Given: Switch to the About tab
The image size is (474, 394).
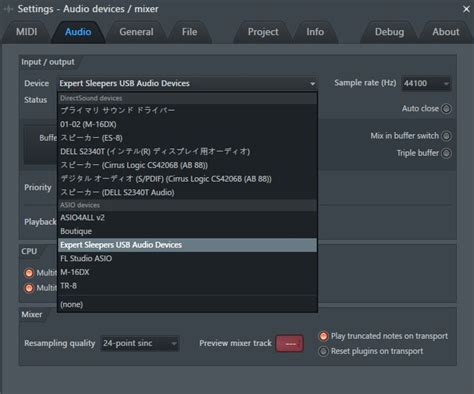Looking at the screenshot, I should 446,32.
